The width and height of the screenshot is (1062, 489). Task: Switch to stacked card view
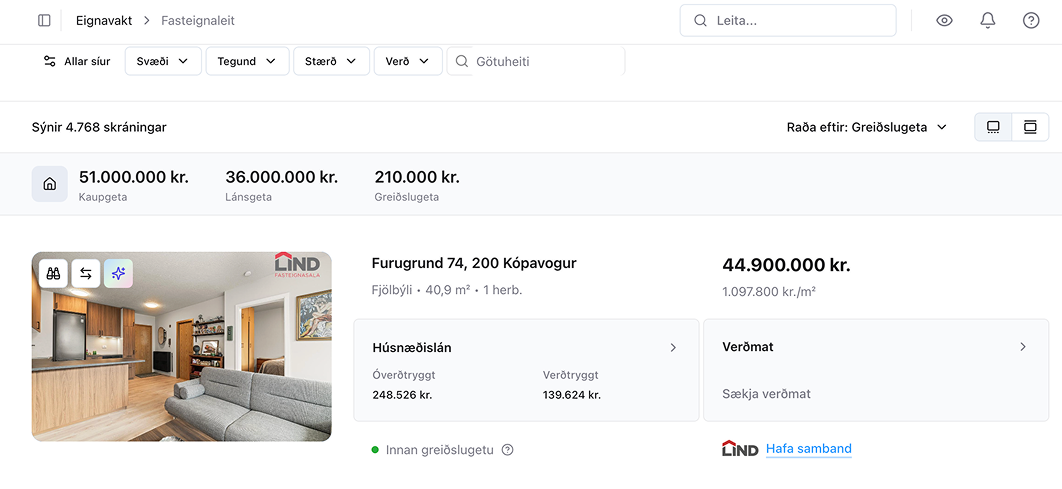point(1030,127)
